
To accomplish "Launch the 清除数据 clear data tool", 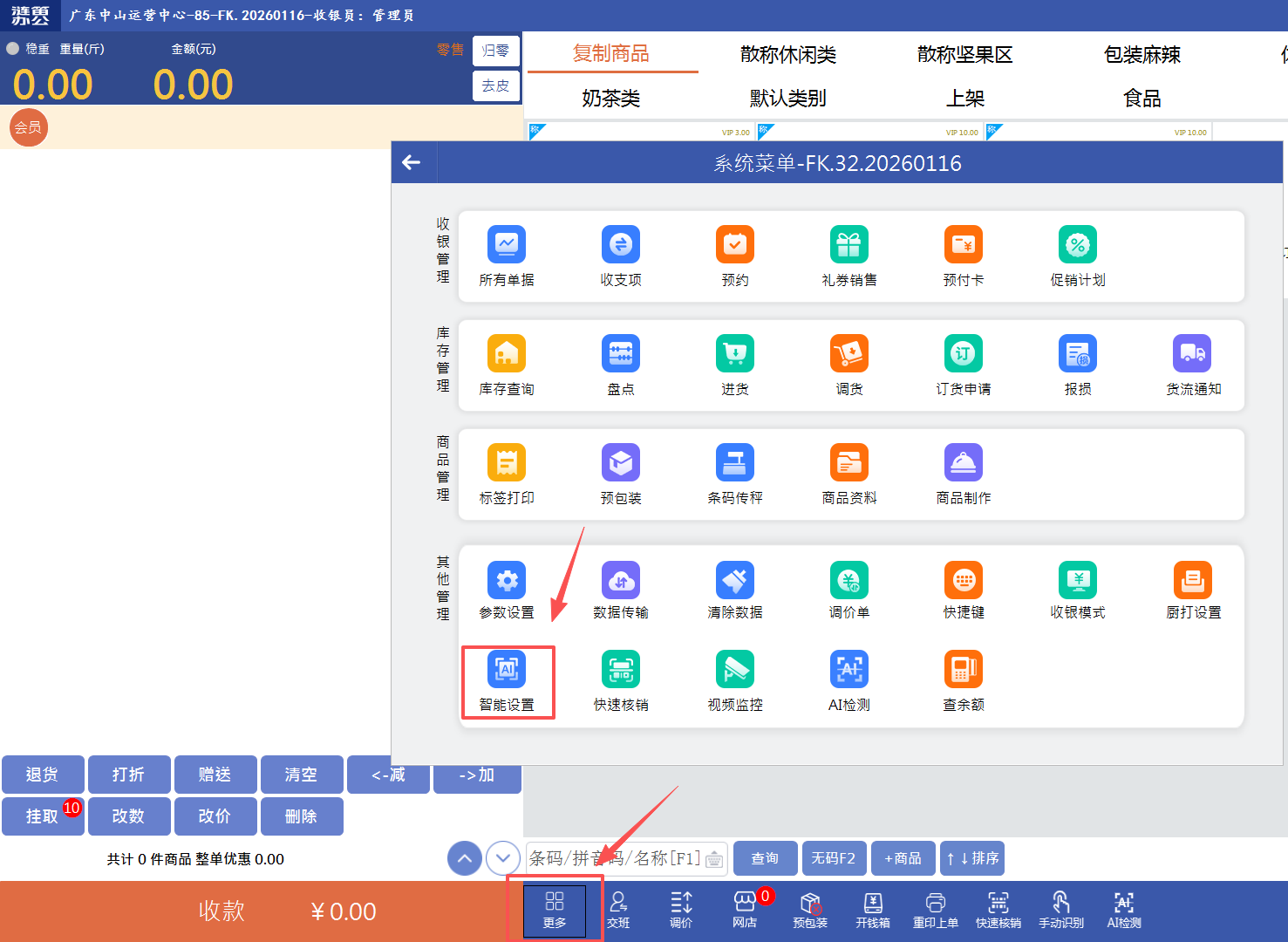I will coord(735,590).
